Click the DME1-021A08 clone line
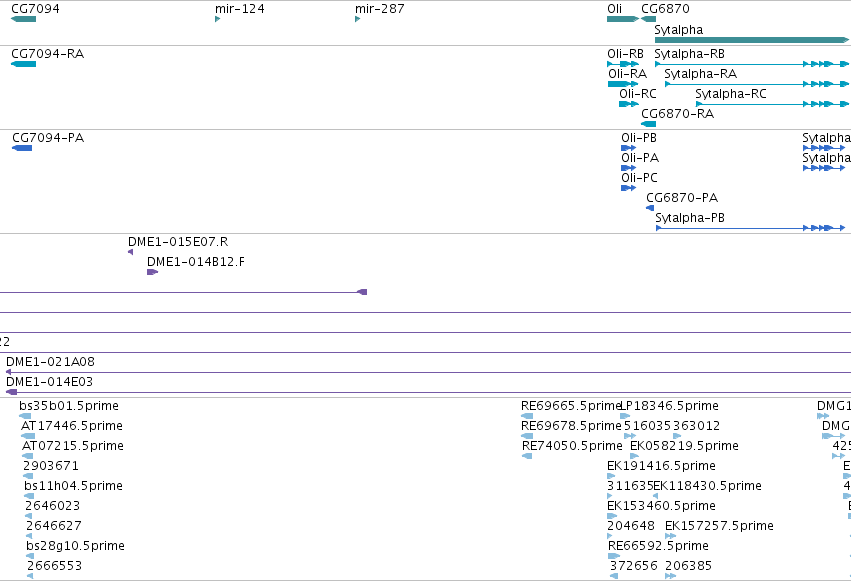This screenshot has height=581, width=851. pos(428,372)
